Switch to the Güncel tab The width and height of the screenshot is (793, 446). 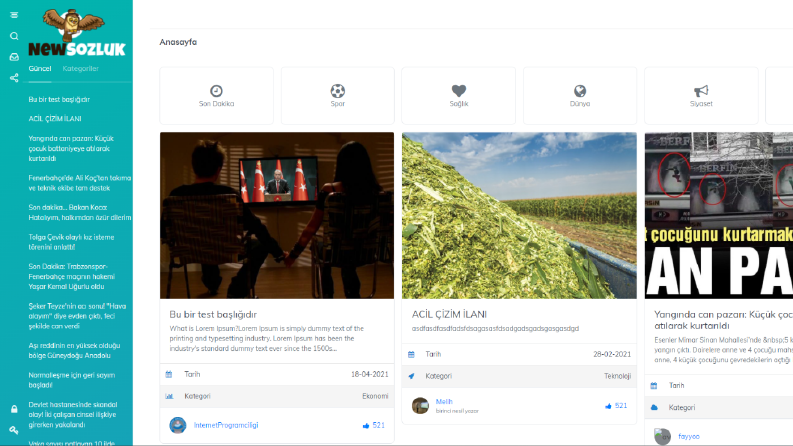[x=40, y=69]
